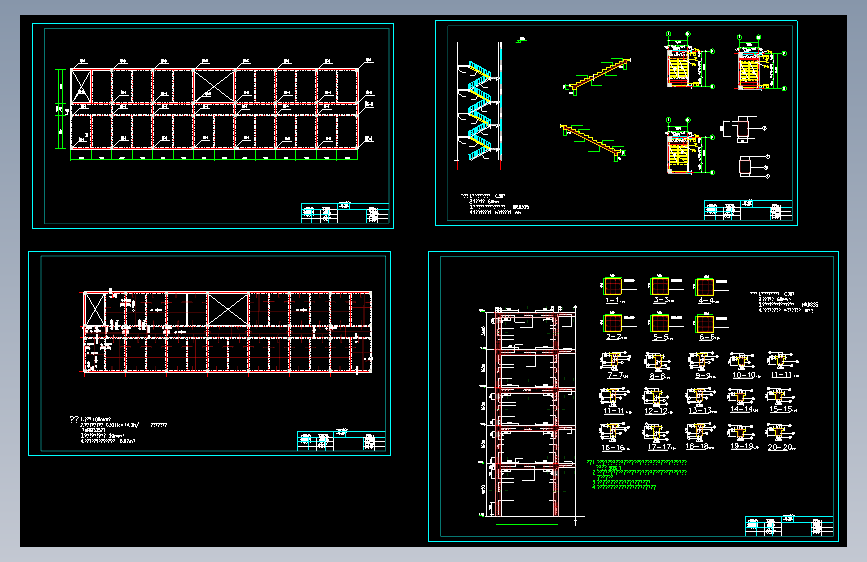The height and width of the screenshot is (562, 867).
Task: Select the large crossed opening in lower-left floor plan
Action: click(x=227, y=310)
